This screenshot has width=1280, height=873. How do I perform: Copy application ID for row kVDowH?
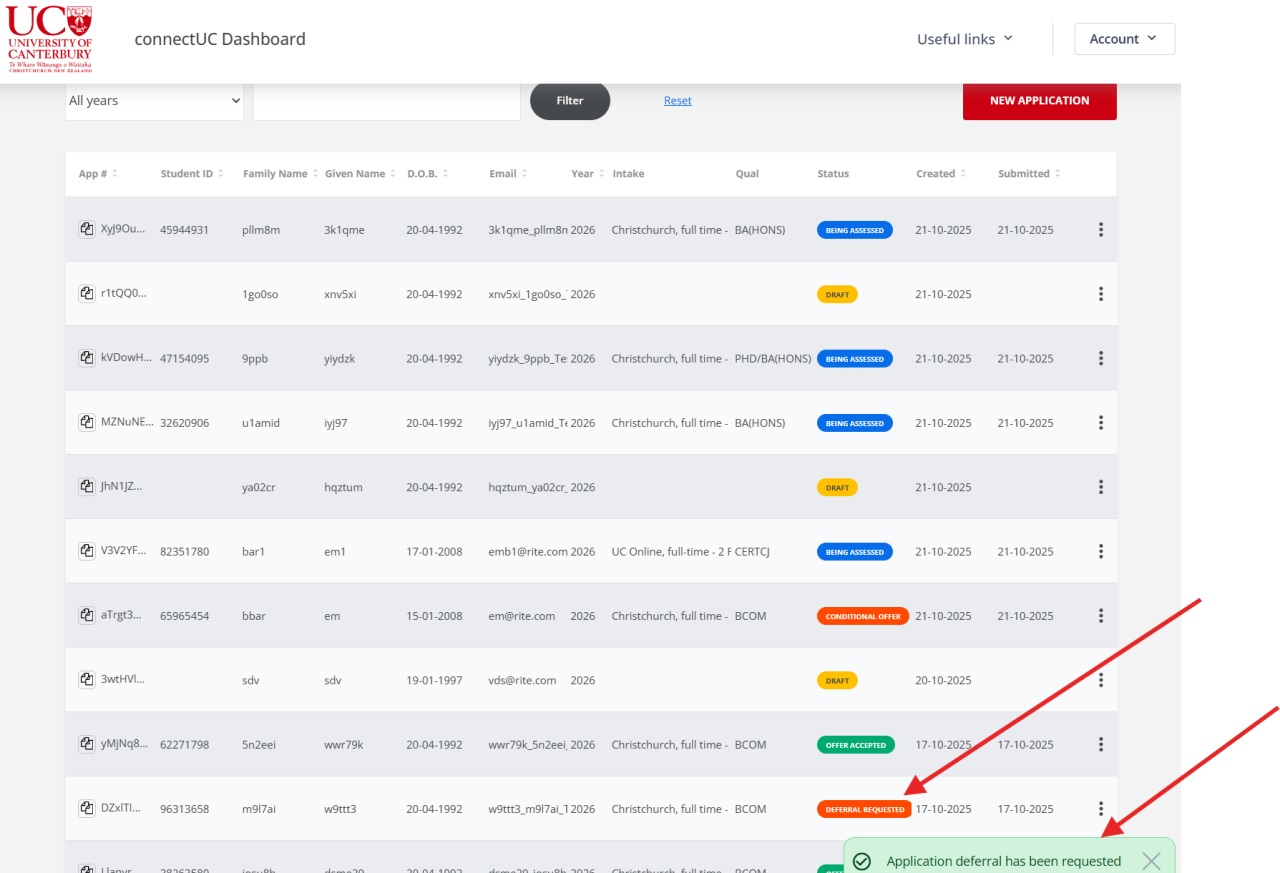pos(87,358)
